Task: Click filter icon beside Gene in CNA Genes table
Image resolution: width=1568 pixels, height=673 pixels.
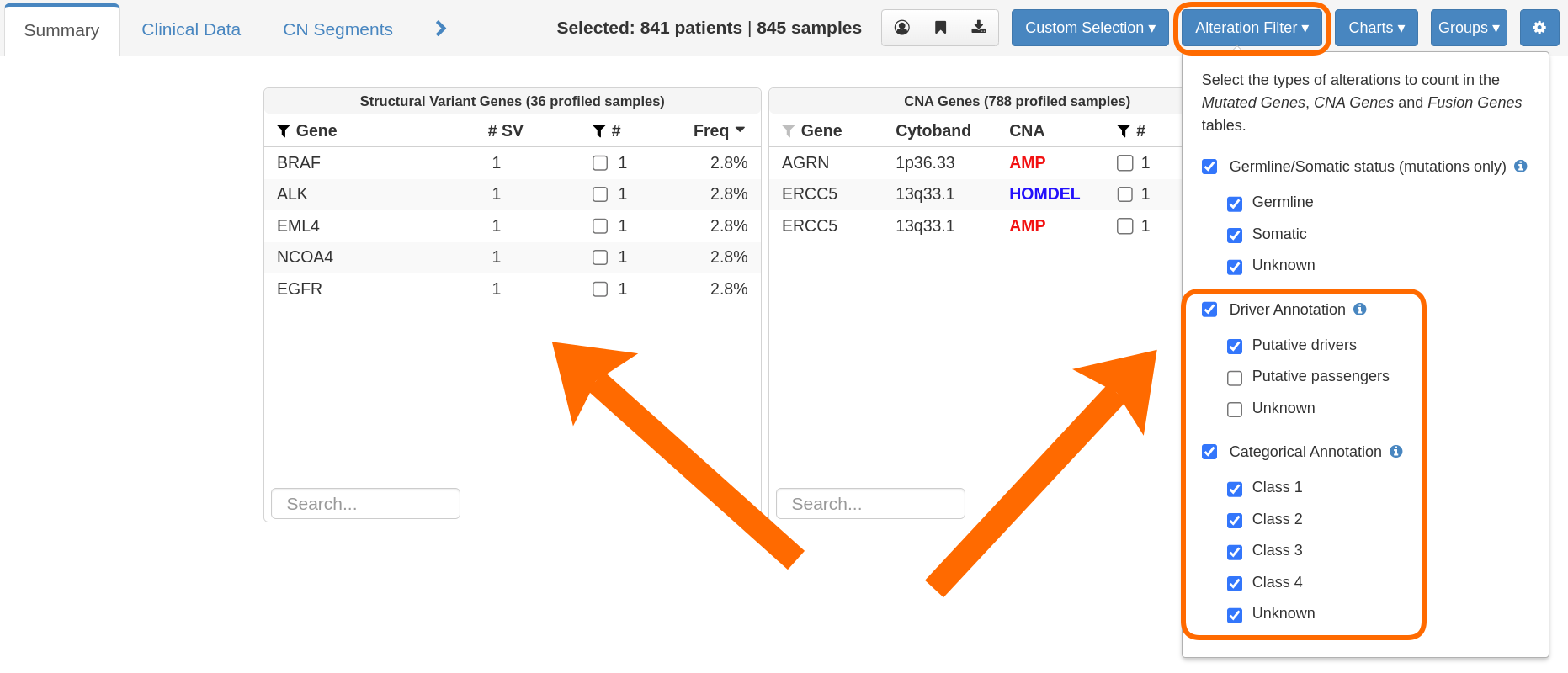Action: [x=789, y=130]
